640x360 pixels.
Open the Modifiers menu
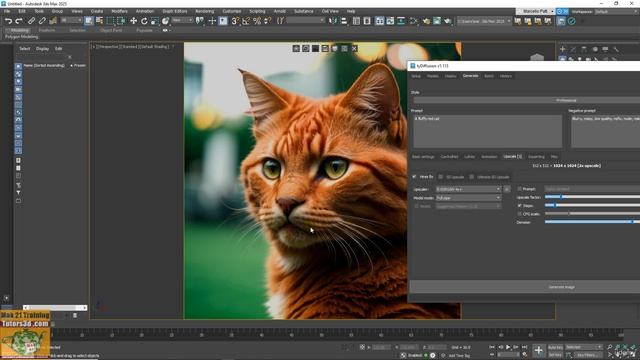(119, 11)
